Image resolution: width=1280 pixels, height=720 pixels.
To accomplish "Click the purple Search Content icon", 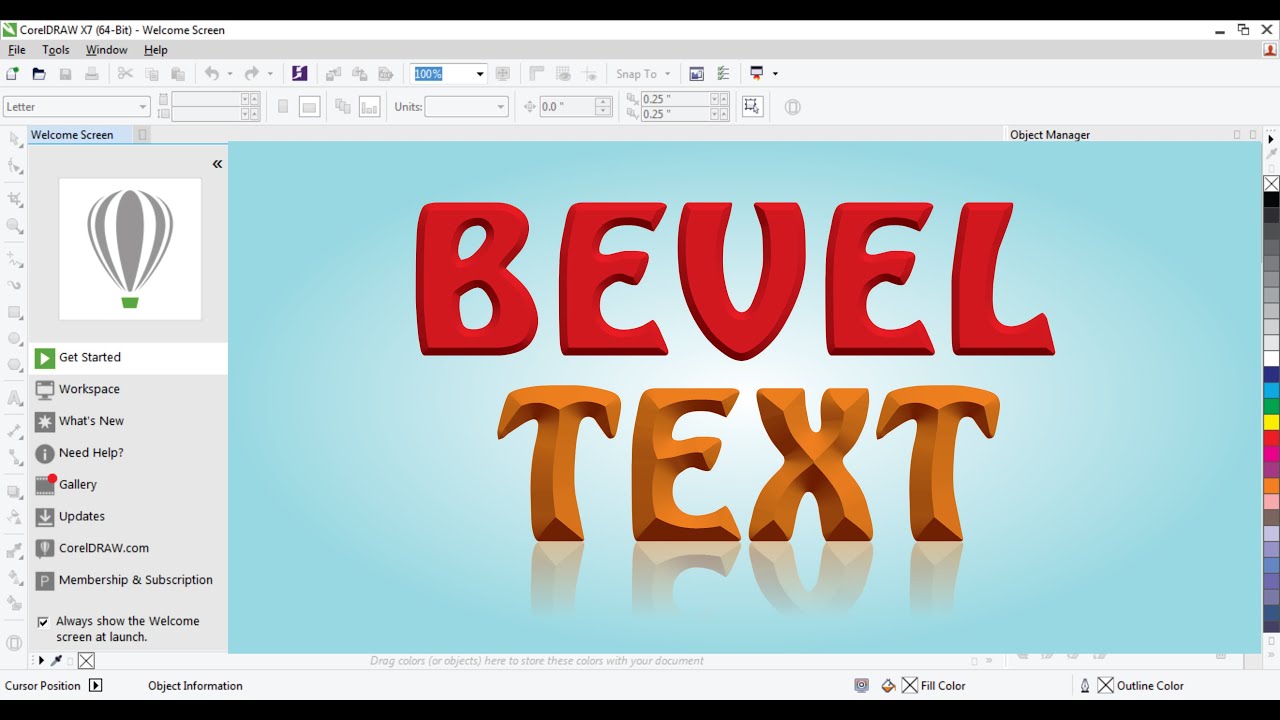I will [299, 73].
